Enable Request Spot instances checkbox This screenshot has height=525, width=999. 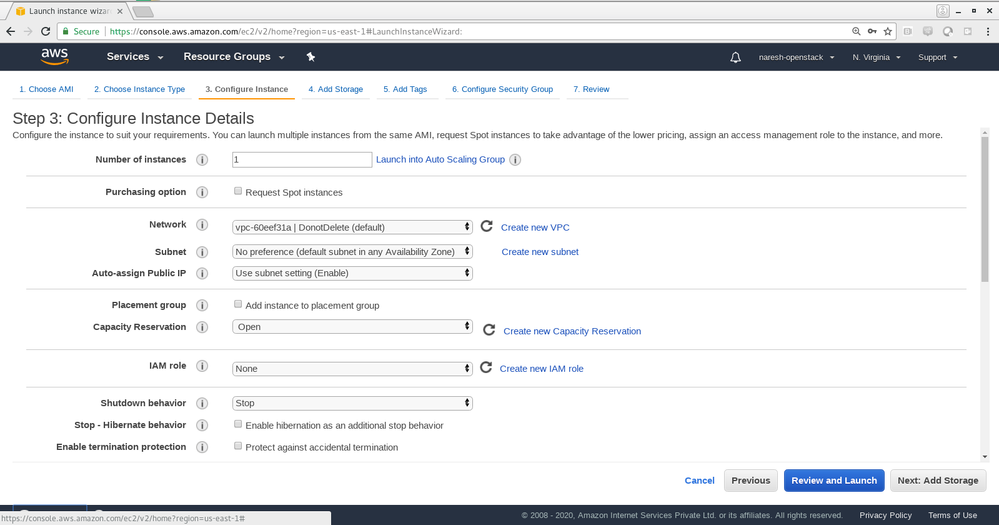coord(238,191)
